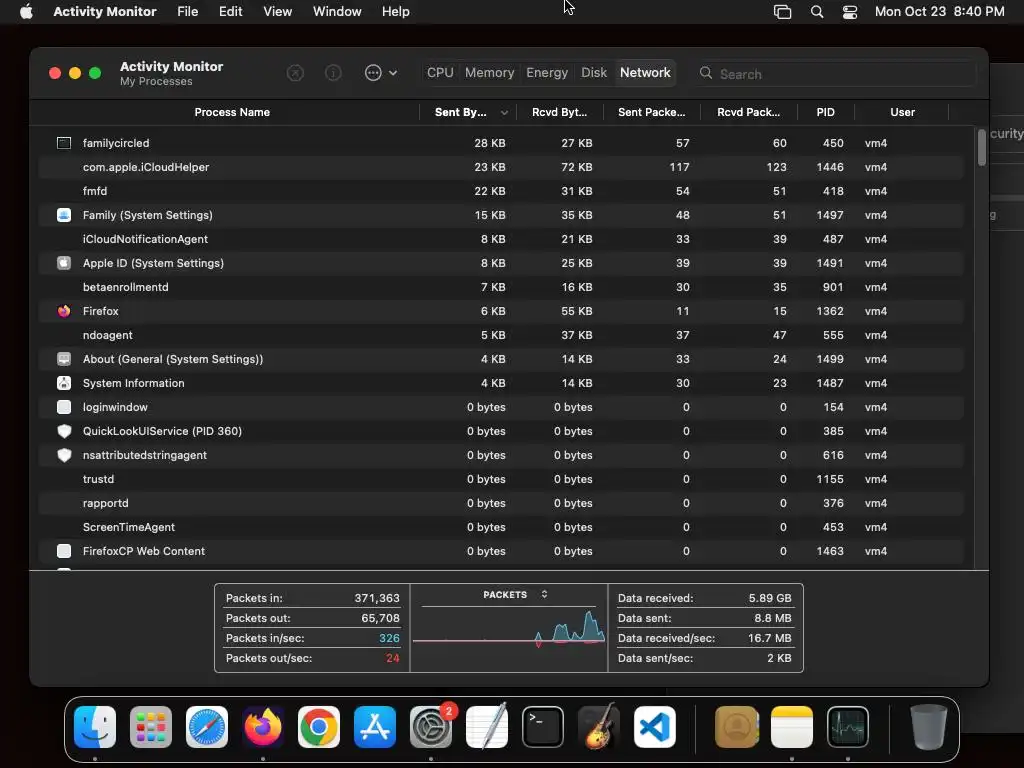Open the Window menu

[x=337, y=12]
